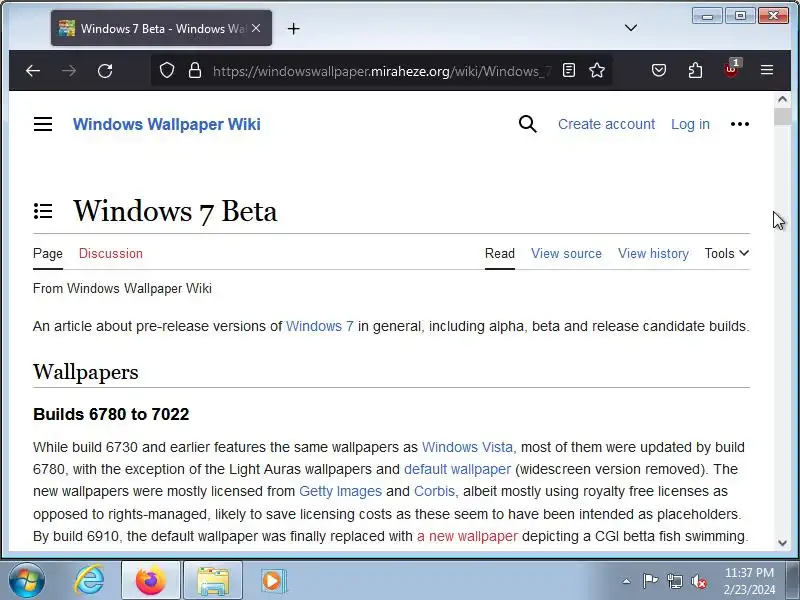Open the extensions puzzle icon
Screen dimensions: 800x600
[695, 70]
